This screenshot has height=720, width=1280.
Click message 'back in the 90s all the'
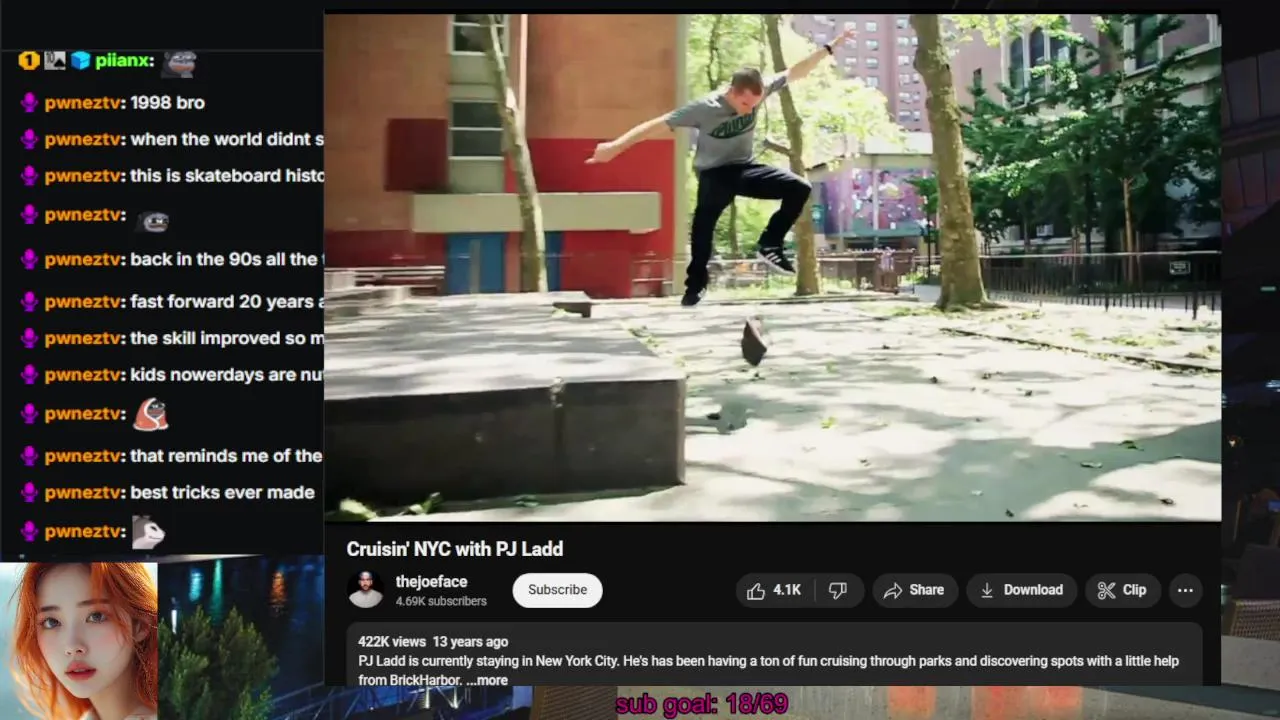click(x=227, y=260)
